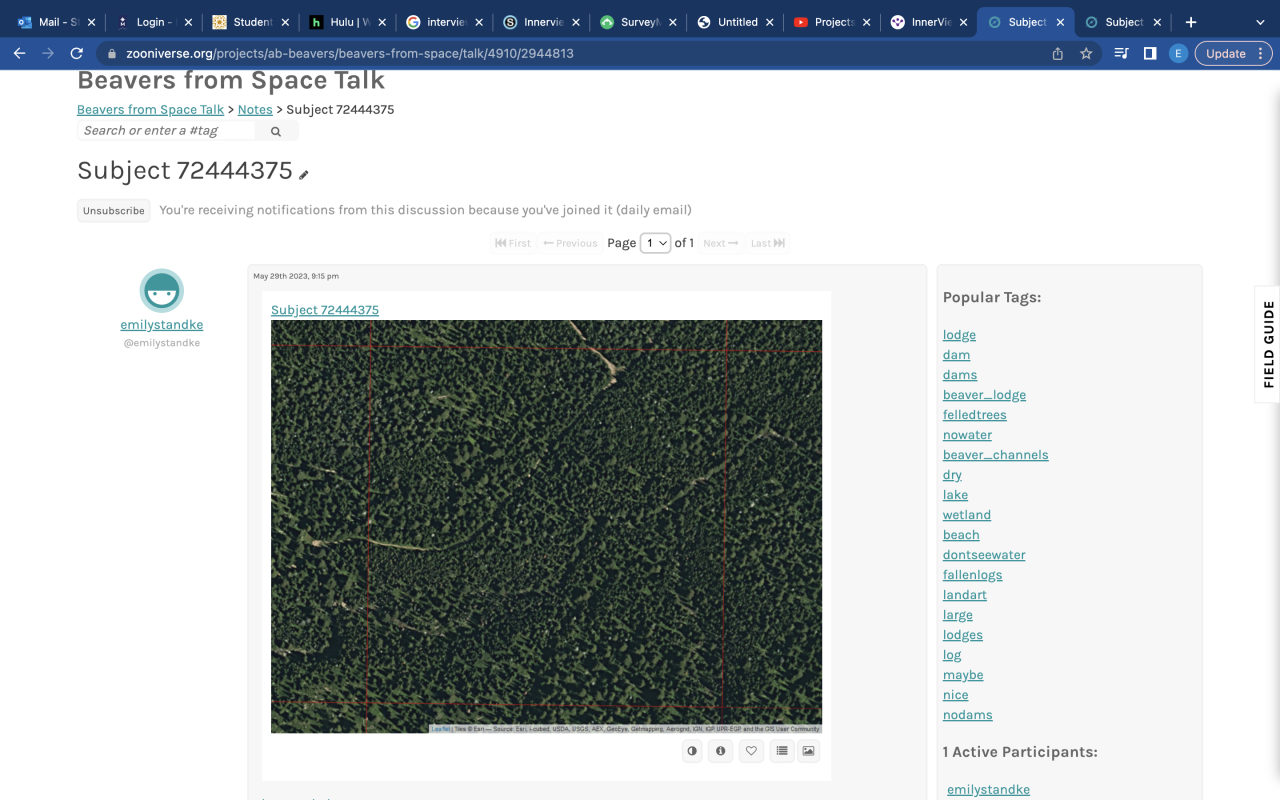This screenshot has height=800, width=1280.
Task: Open subject metadata info icon
Action: [720, 751]
